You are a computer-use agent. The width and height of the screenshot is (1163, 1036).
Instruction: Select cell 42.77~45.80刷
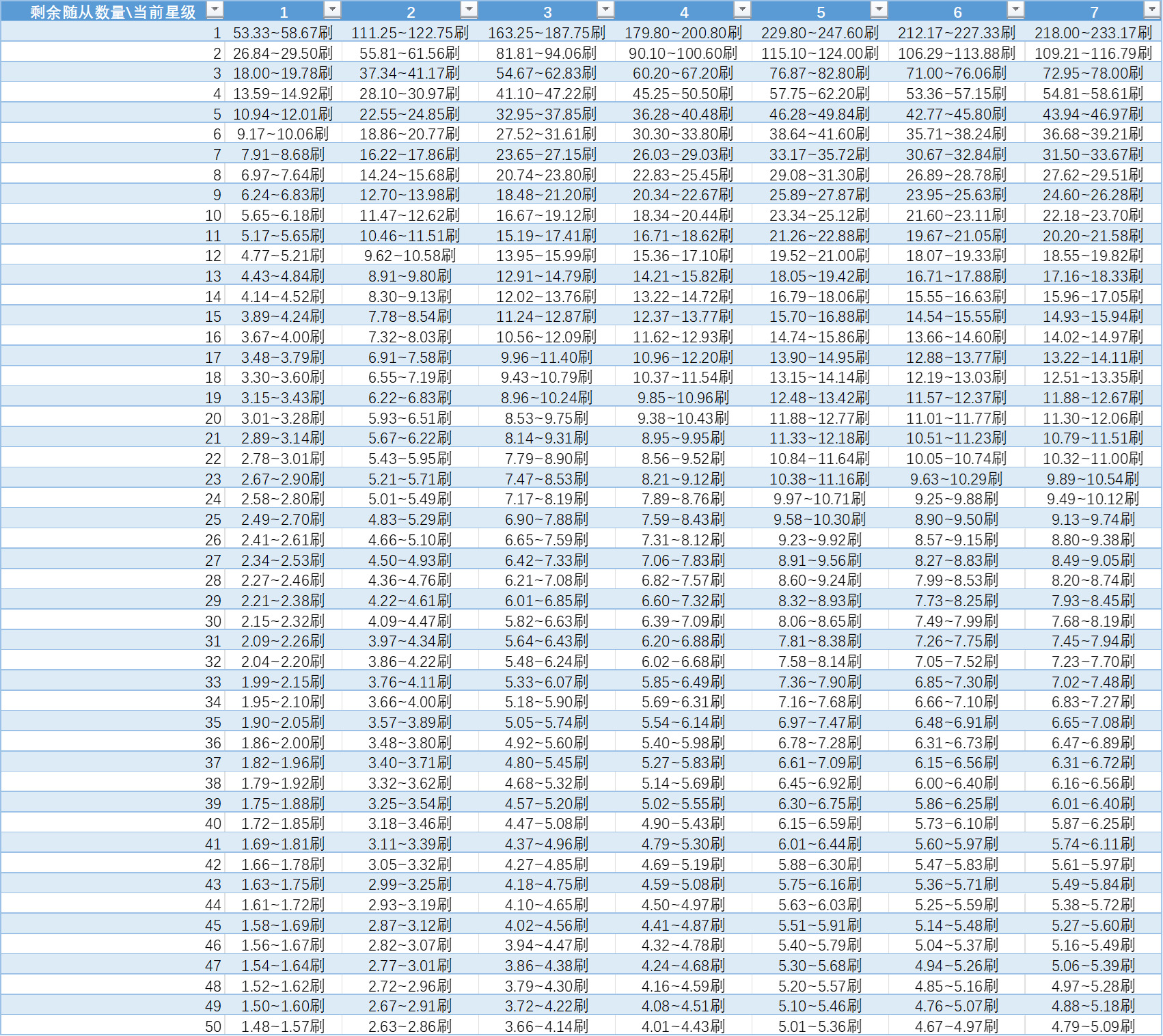click(x=957, y=114)
